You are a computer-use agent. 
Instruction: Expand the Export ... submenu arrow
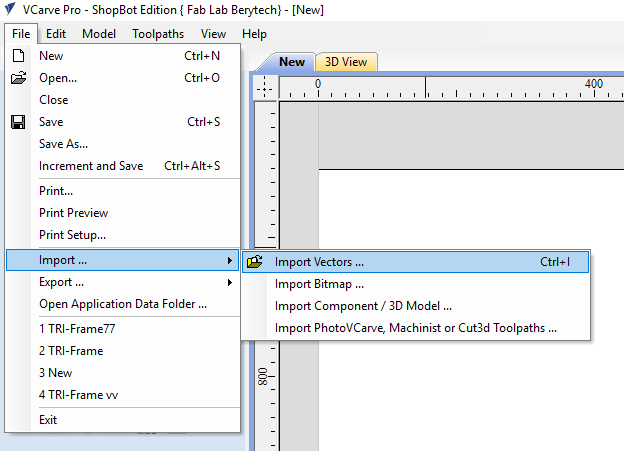coord(230,282)
